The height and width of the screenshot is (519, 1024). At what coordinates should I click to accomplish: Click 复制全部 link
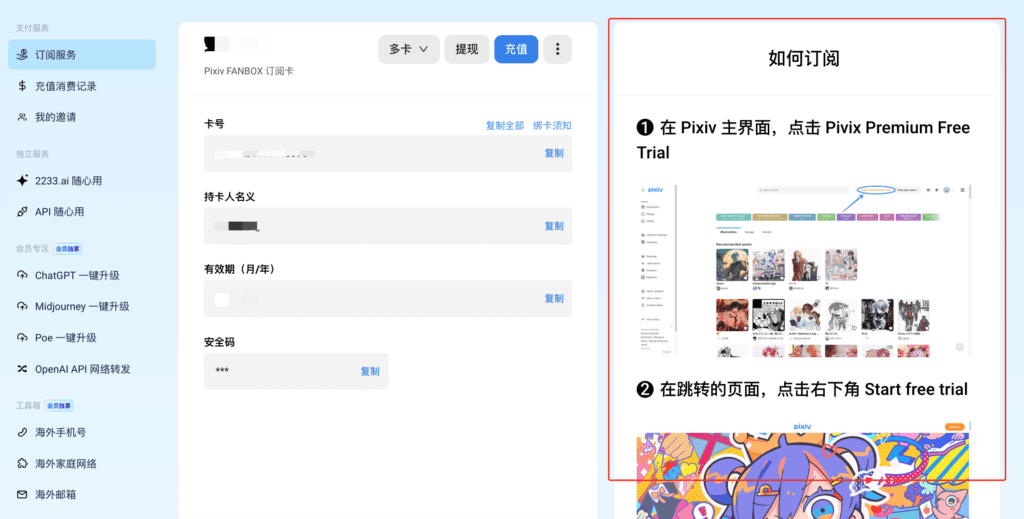[505, 125]
